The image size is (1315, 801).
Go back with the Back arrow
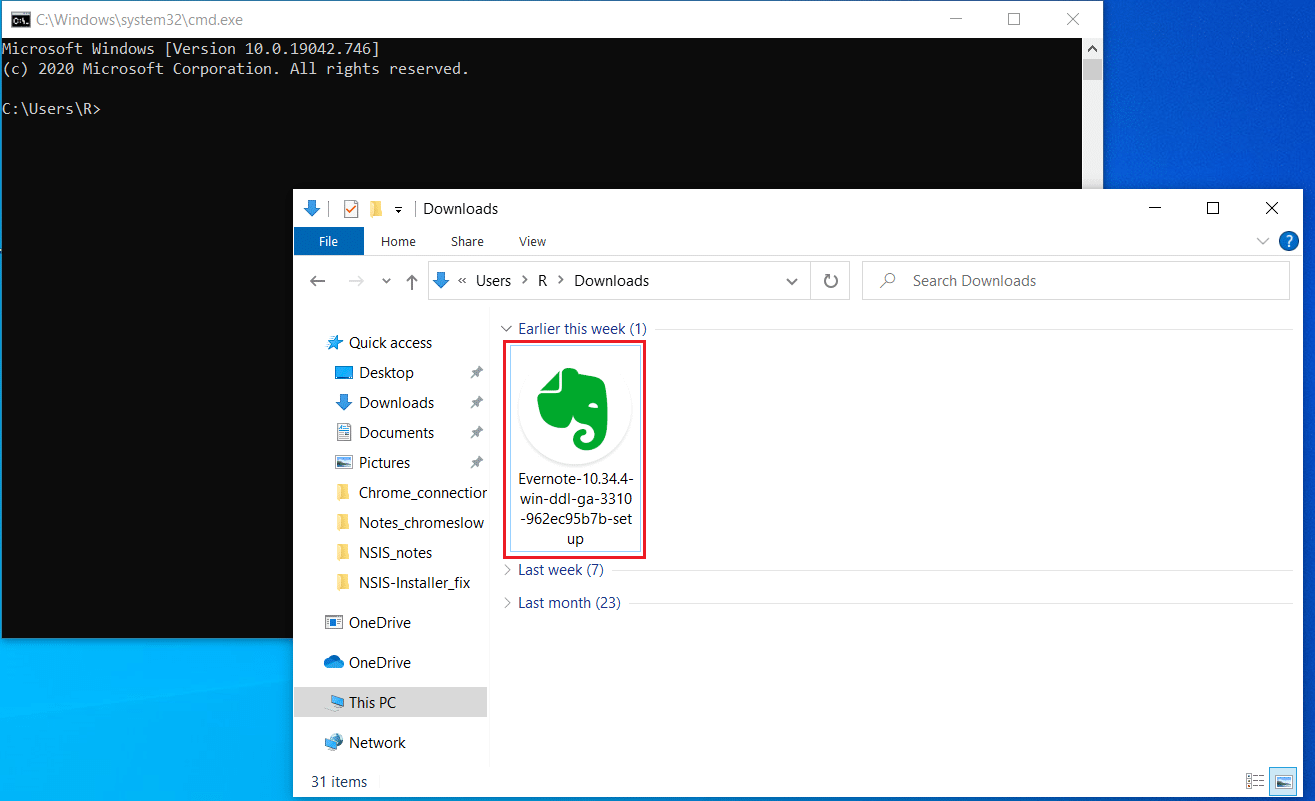coord(318,281)
